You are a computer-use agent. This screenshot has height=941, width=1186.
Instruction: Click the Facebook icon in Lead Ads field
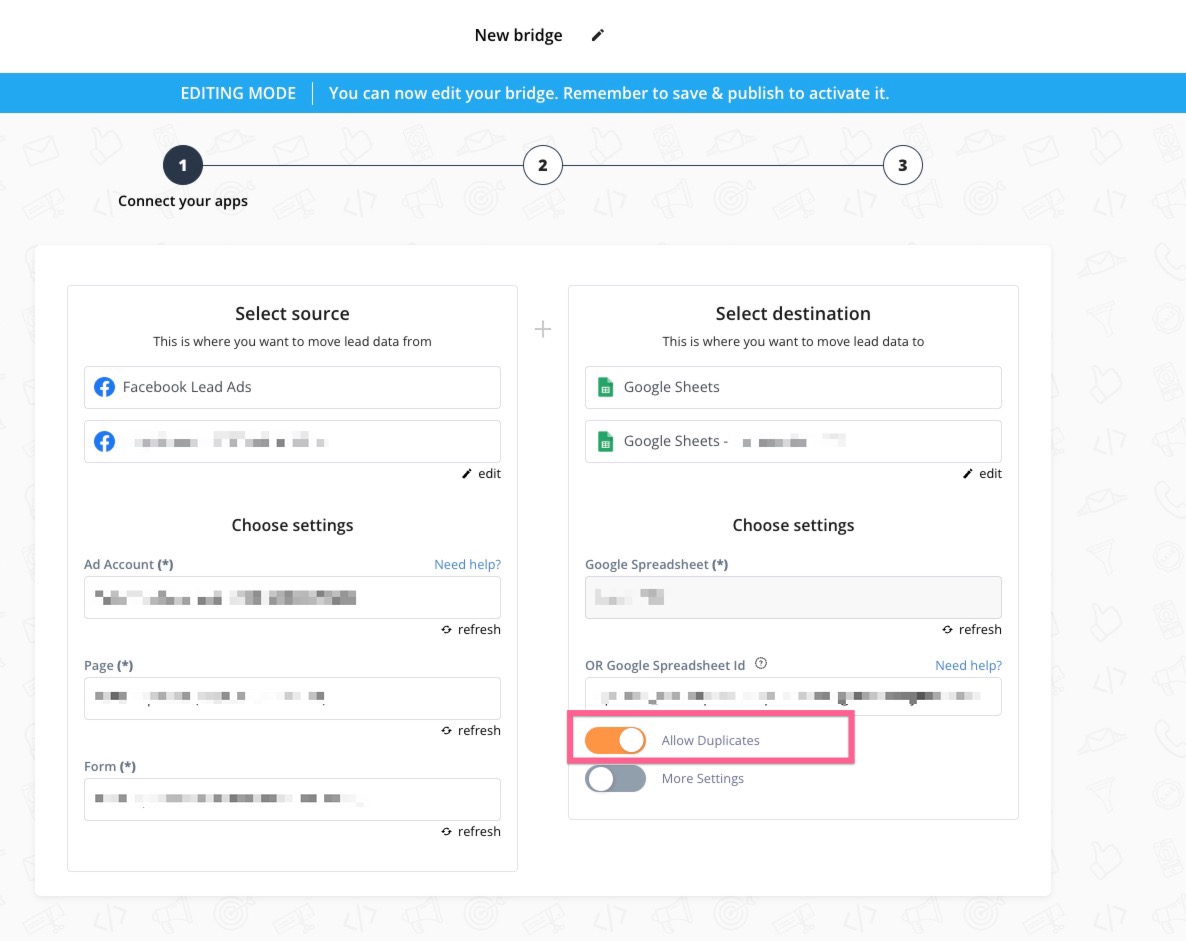point(104,387)
